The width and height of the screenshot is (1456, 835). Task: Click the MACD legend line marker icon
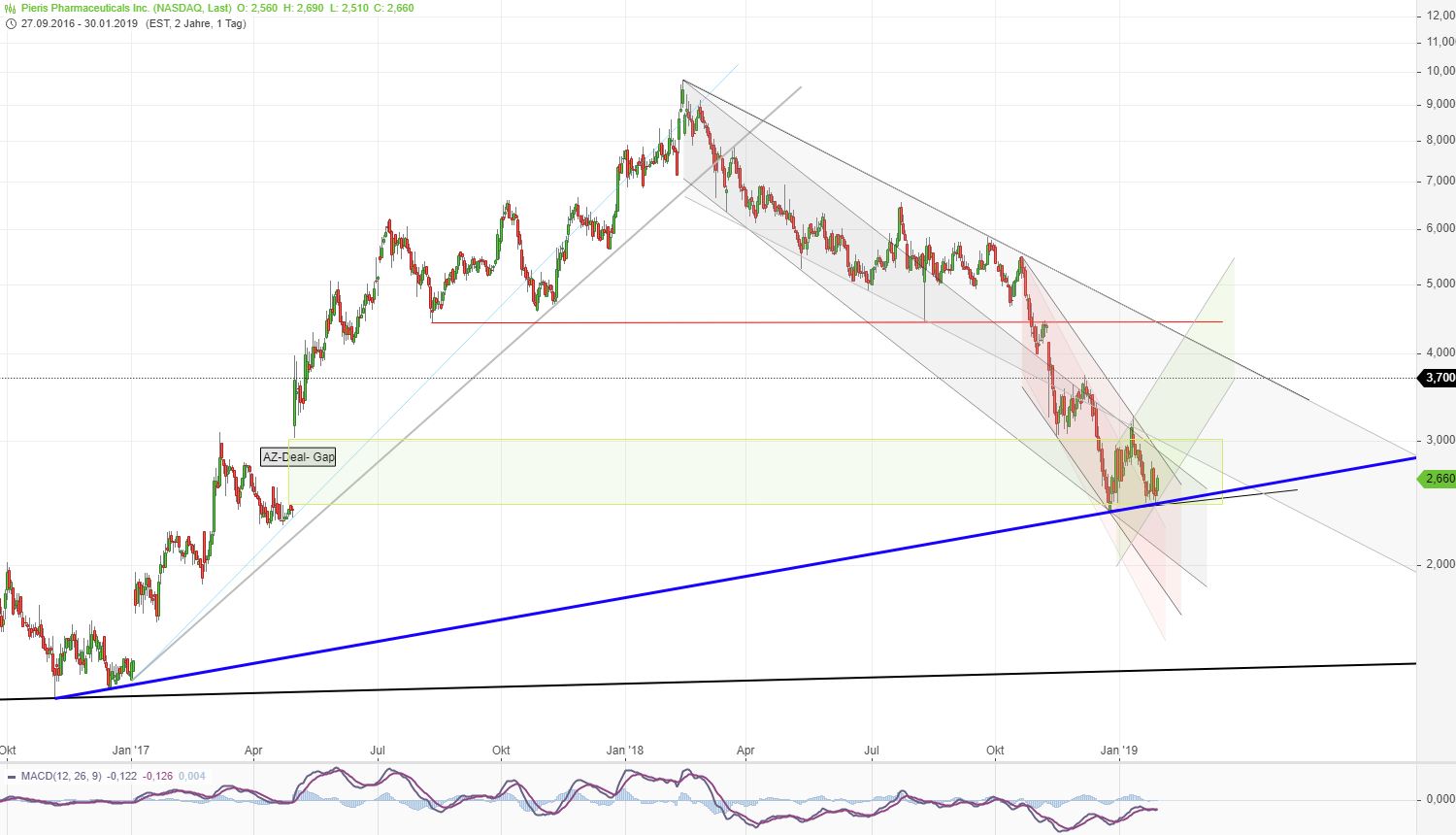tap(11, 777)
